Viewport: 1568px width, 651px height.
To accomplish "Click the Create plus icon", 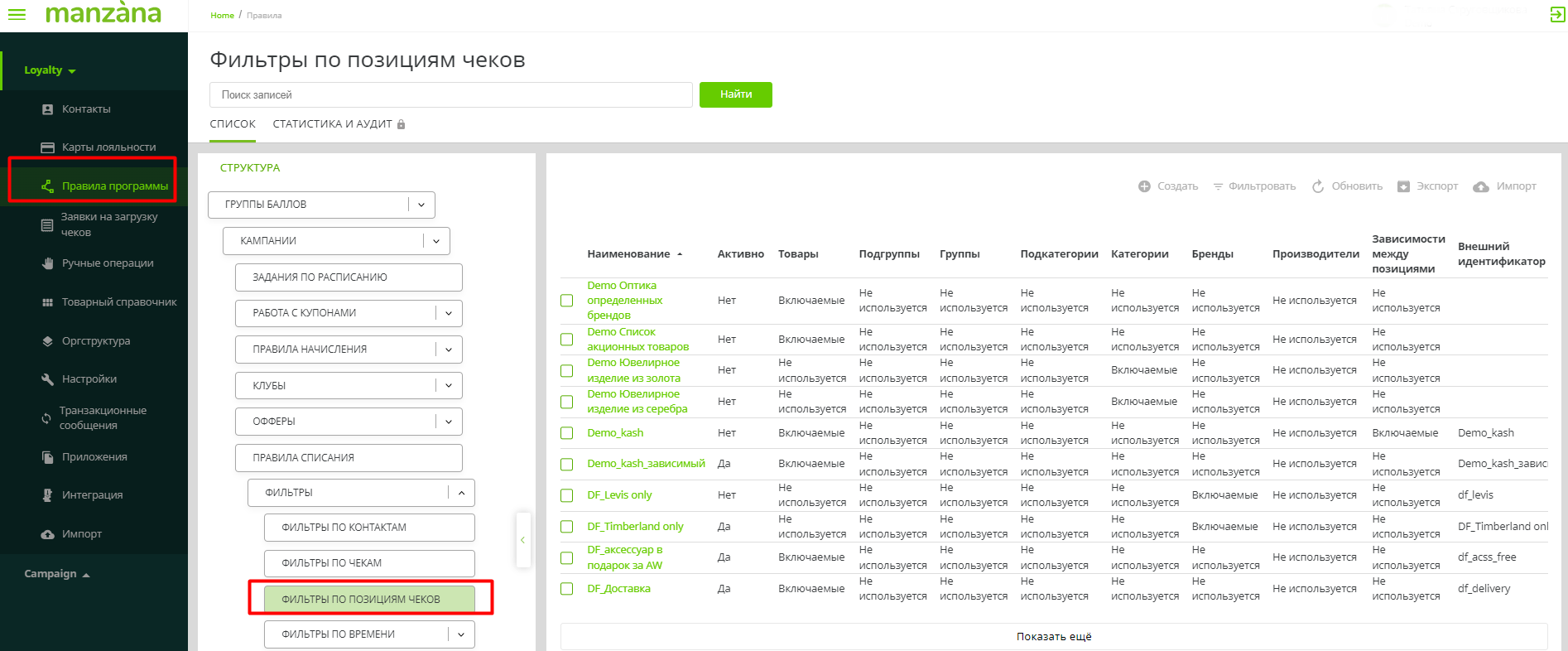I will pos(1144,186).
